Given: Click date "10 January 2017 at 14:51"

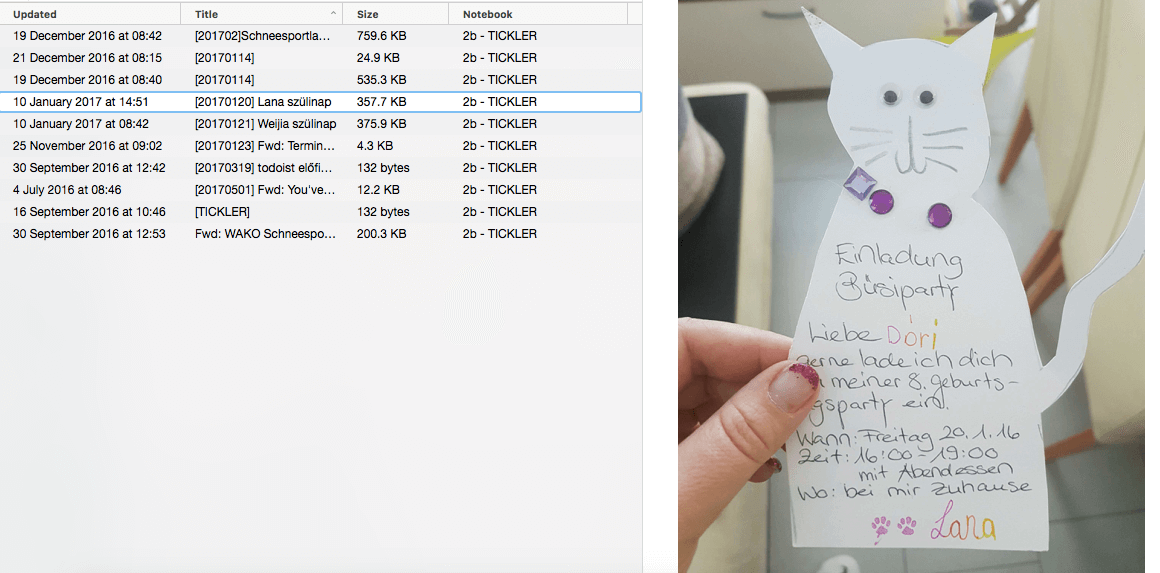Looking at the screenshot, I should (x=81, y=102).
